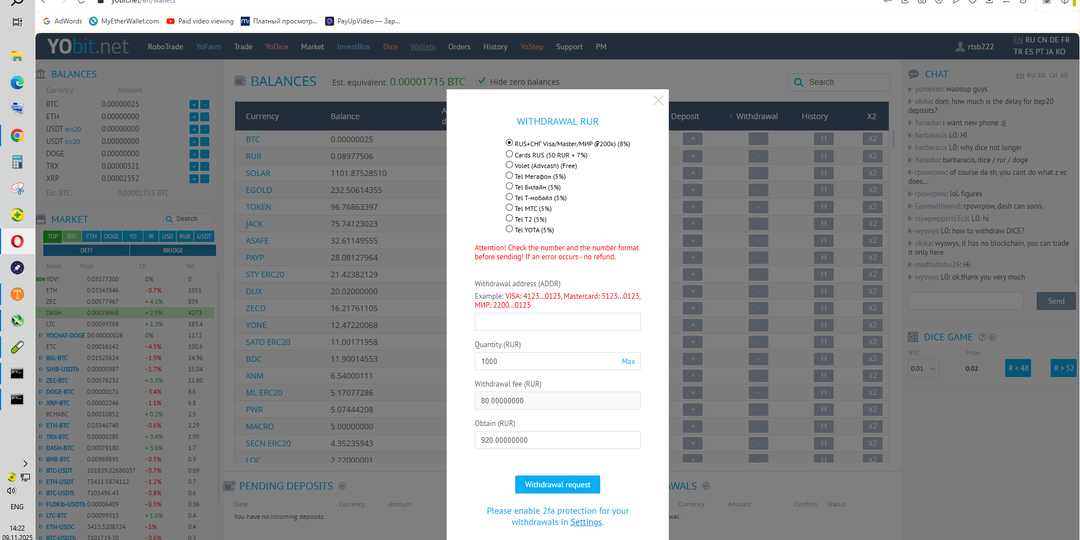Click the orange T app icon in the taskbar
Screen dimensions: 1080x540
pyautogui.click(x=17, y=294)
